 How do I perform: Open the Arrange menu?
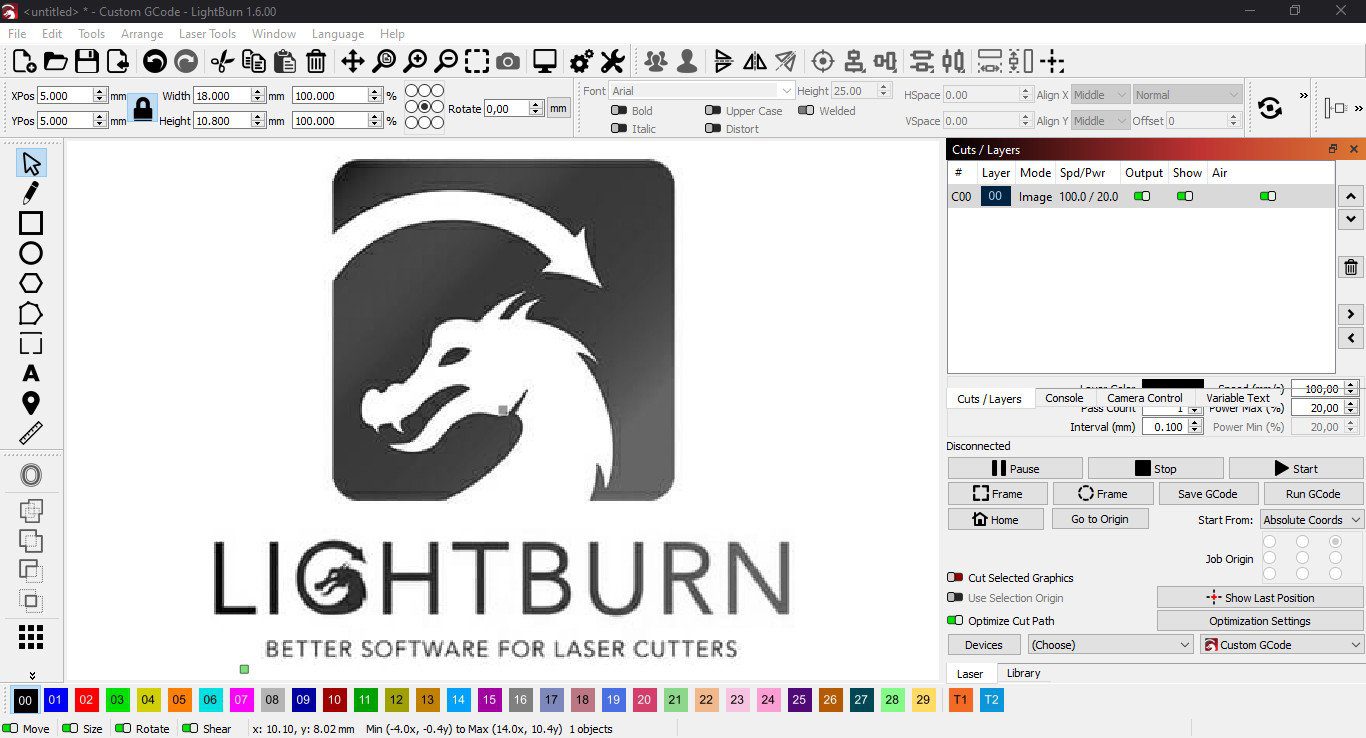(142, 33)
